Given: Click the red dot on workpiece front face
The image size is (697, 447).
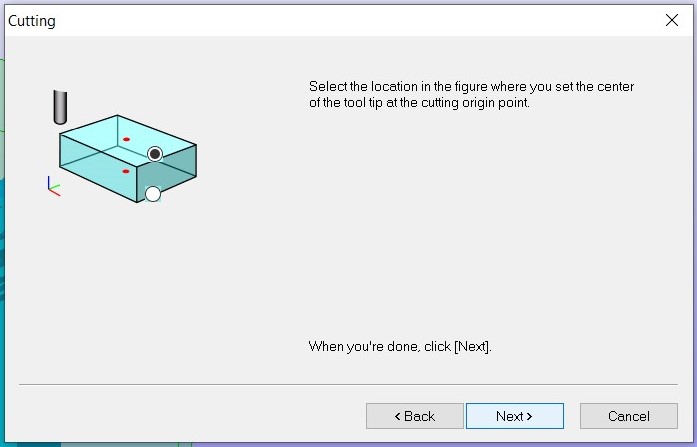Looking at the screenshot, I should [x=126, y=171].
